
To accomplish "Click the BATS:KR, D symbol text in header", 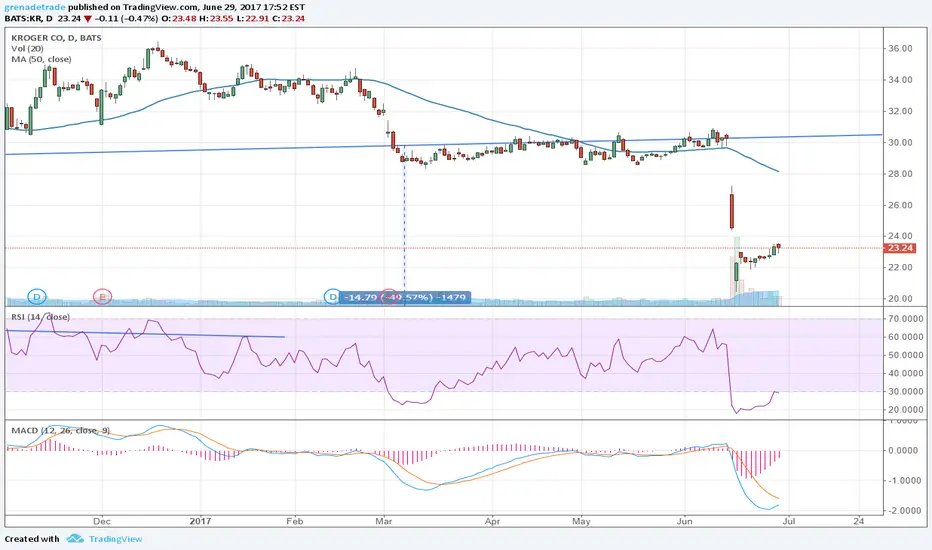I will click(x=29, y=18).
